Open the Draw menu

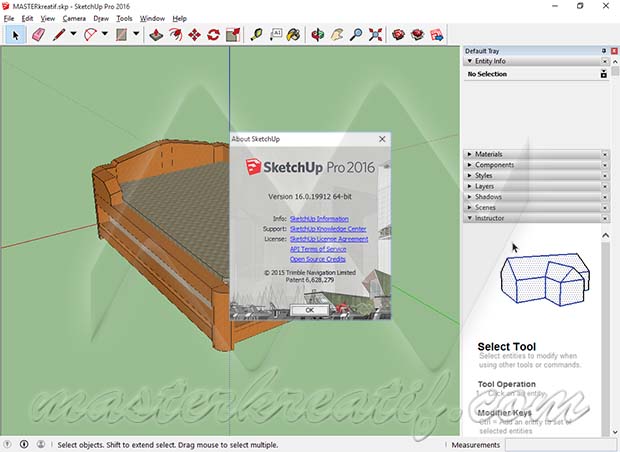[101, 19]
